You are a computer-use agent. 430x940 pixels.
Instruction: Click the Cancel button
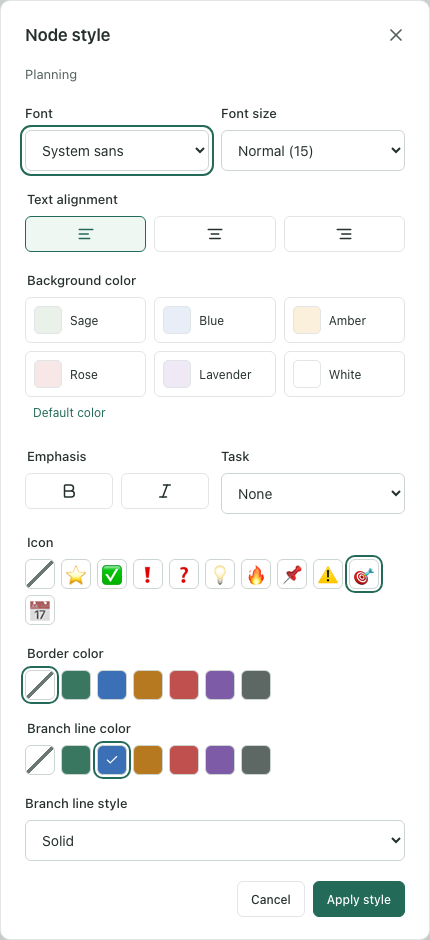[x=271, y=899]
